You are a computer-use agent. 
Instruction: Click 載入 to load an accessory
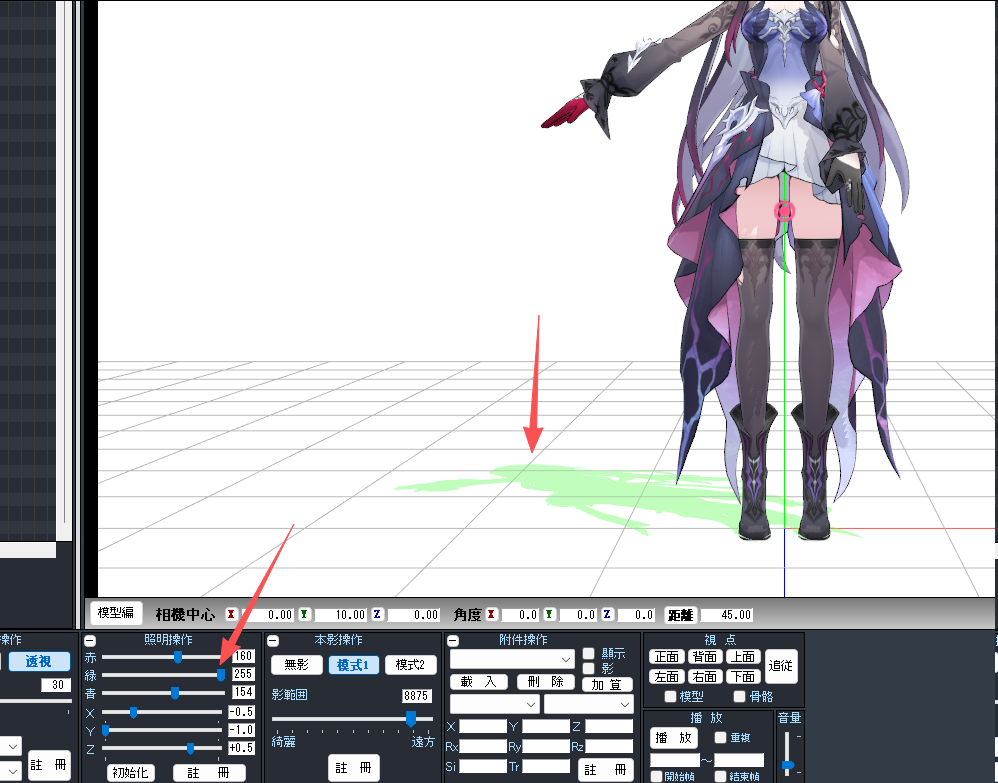tap(479, 682)
